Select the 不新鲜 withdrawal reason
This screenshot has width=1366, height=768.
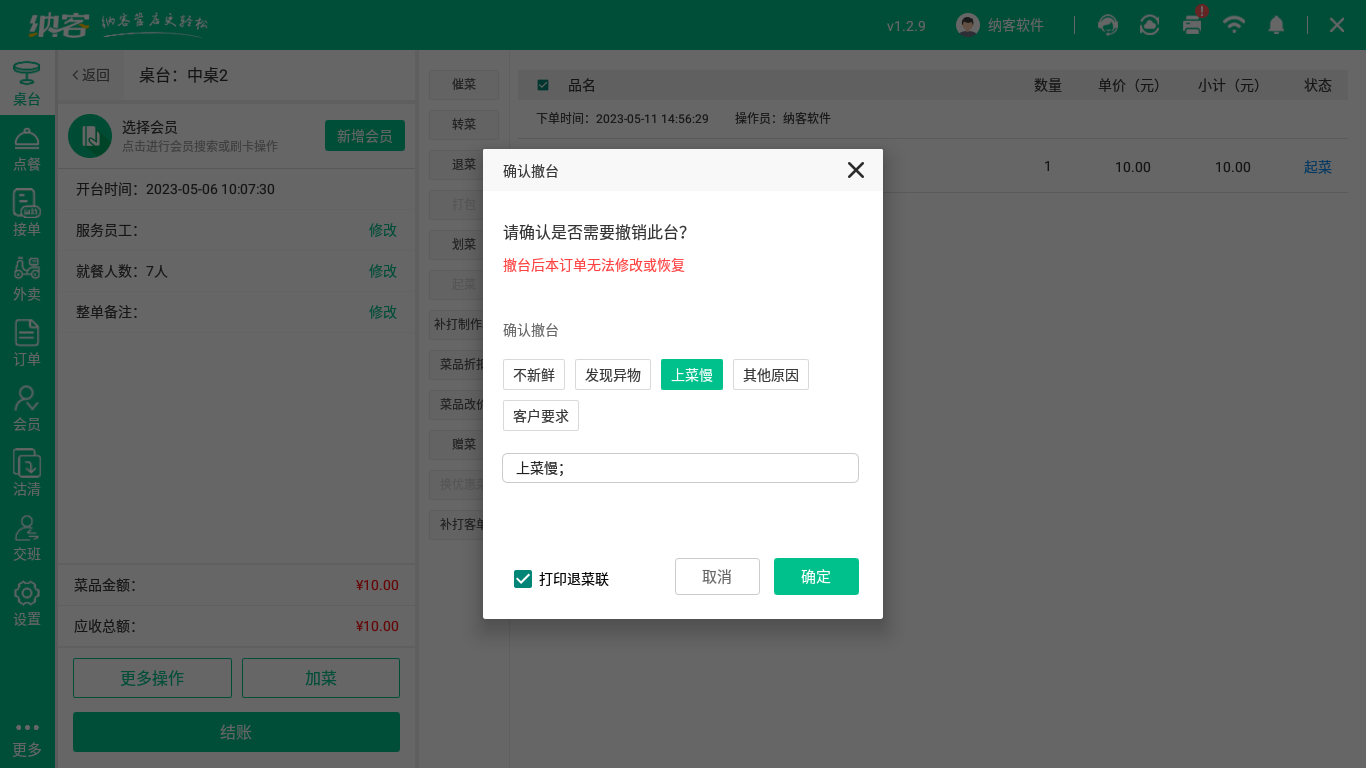pyautogui.click(x=533, y=374)
